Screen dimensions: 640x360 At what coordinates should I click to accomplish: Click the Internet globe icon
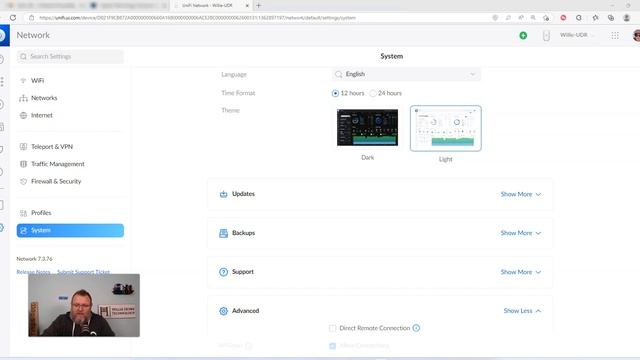tap(23, 116)
